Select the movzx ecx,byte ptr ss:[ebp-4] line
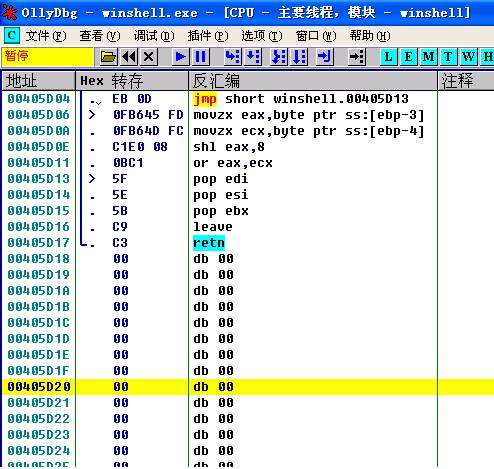Screen dimensions: 494x469 [x=309, y=131]
